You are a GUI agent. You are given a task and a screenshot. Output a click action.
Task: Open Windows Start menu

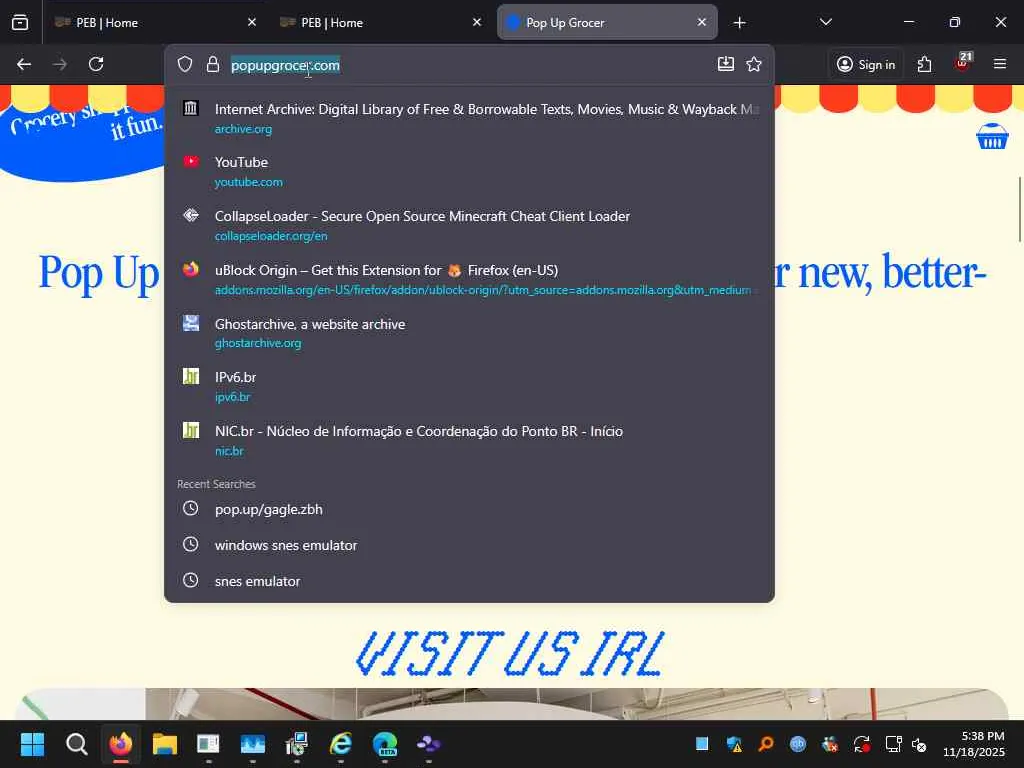(32, 744)
